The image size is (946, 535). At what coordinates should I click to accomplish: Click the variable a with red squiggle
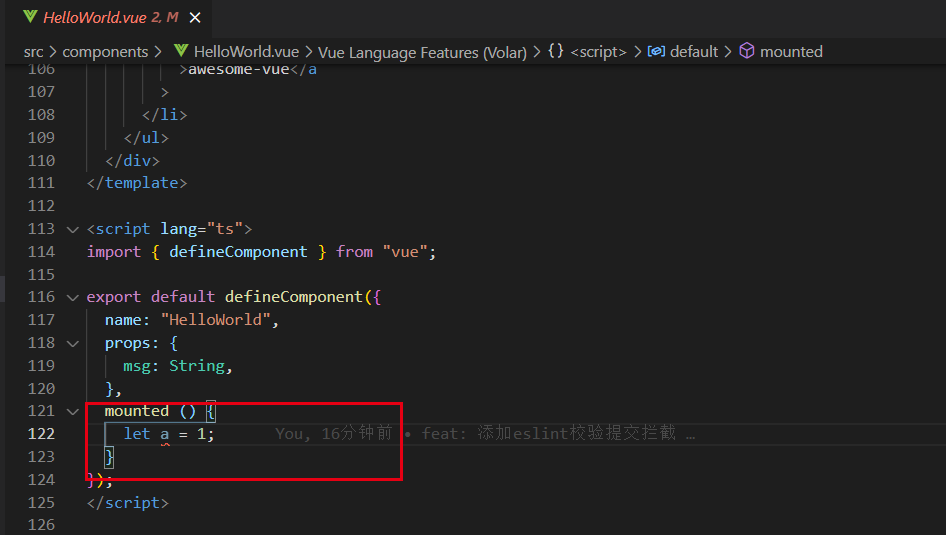[x=165, y=434]
